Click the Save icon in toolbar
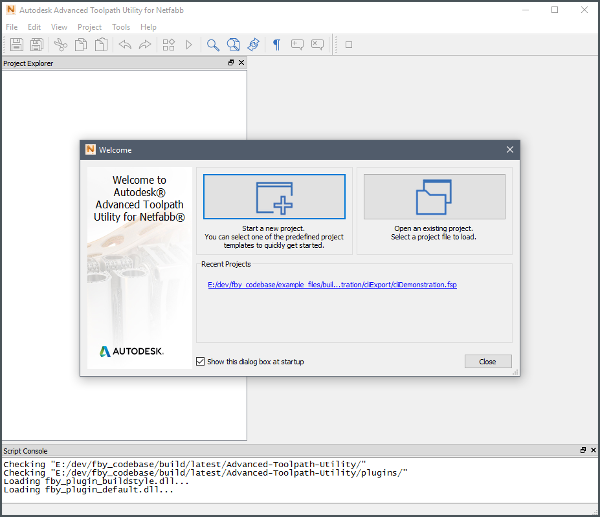Image resolution: width=600 pixels, height=517 pixels. point(16,44)
